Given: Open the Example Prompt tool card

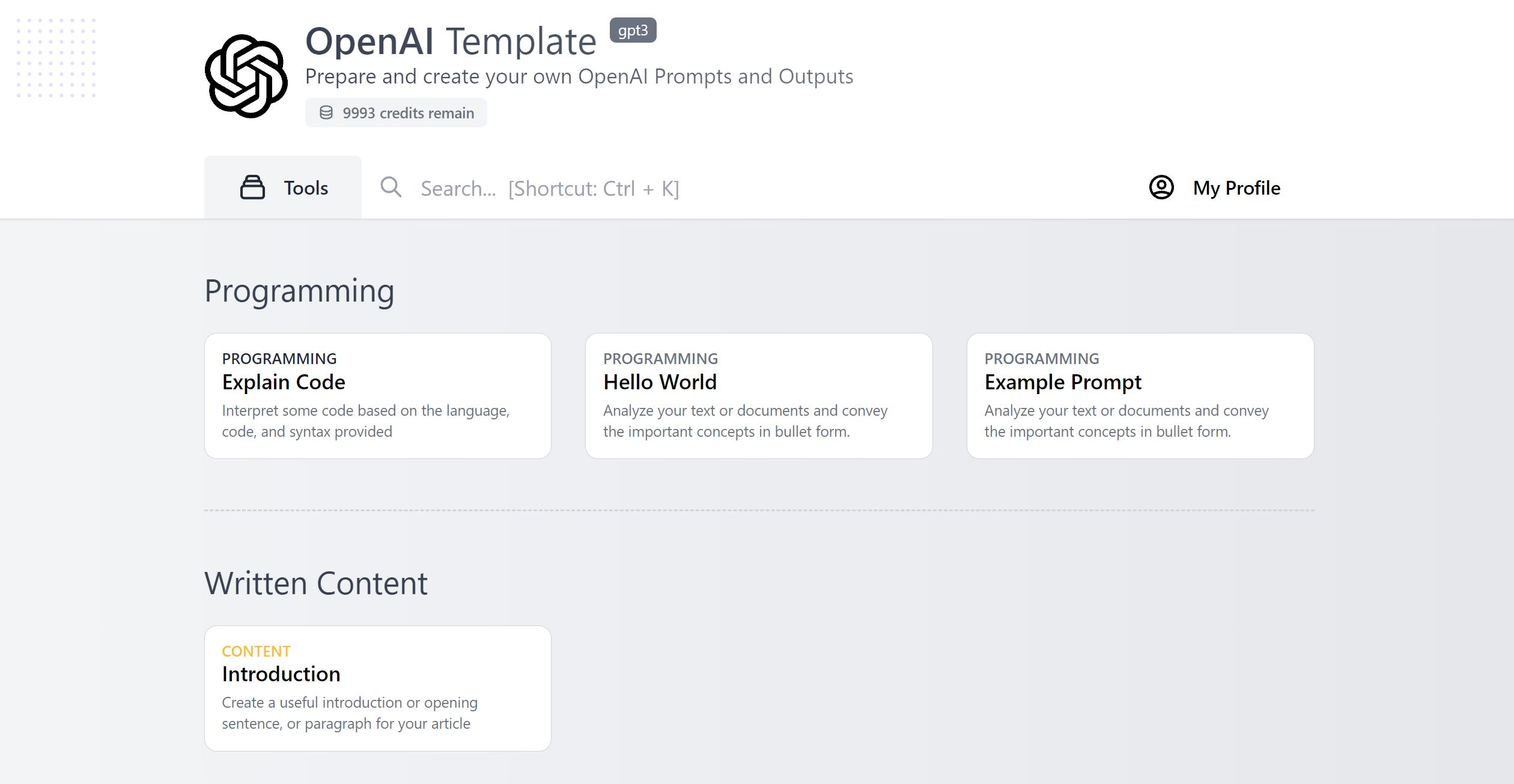Looking at the screenshot, I should 1140,395.
